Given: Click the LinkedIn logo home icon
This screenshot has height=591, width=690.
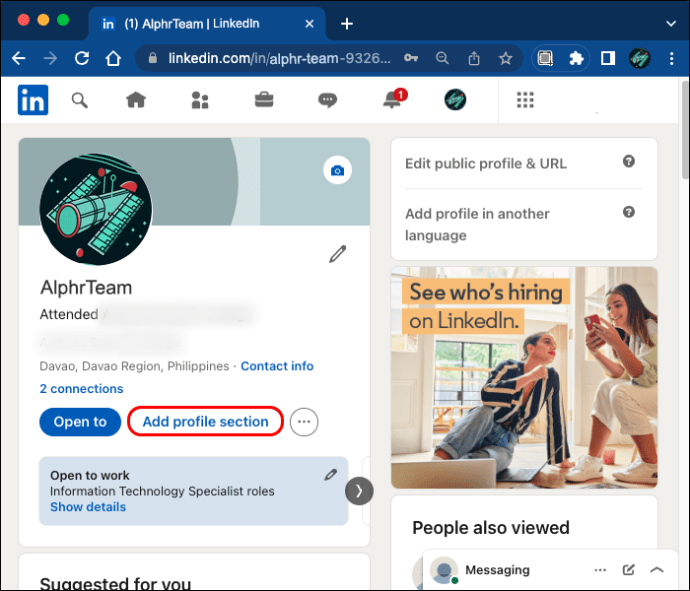Looking at the screenshot, I should (x=33, y=100).
